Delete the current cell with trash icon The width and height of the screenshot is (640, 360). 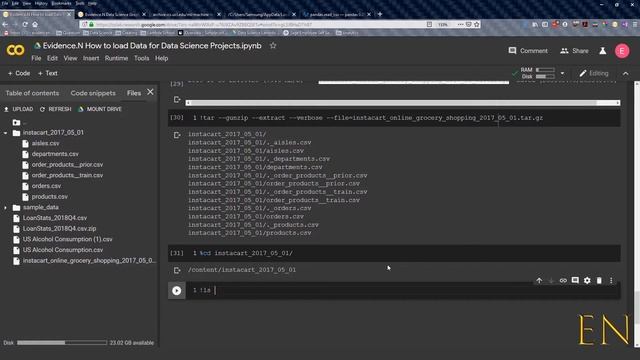[599, 280]
